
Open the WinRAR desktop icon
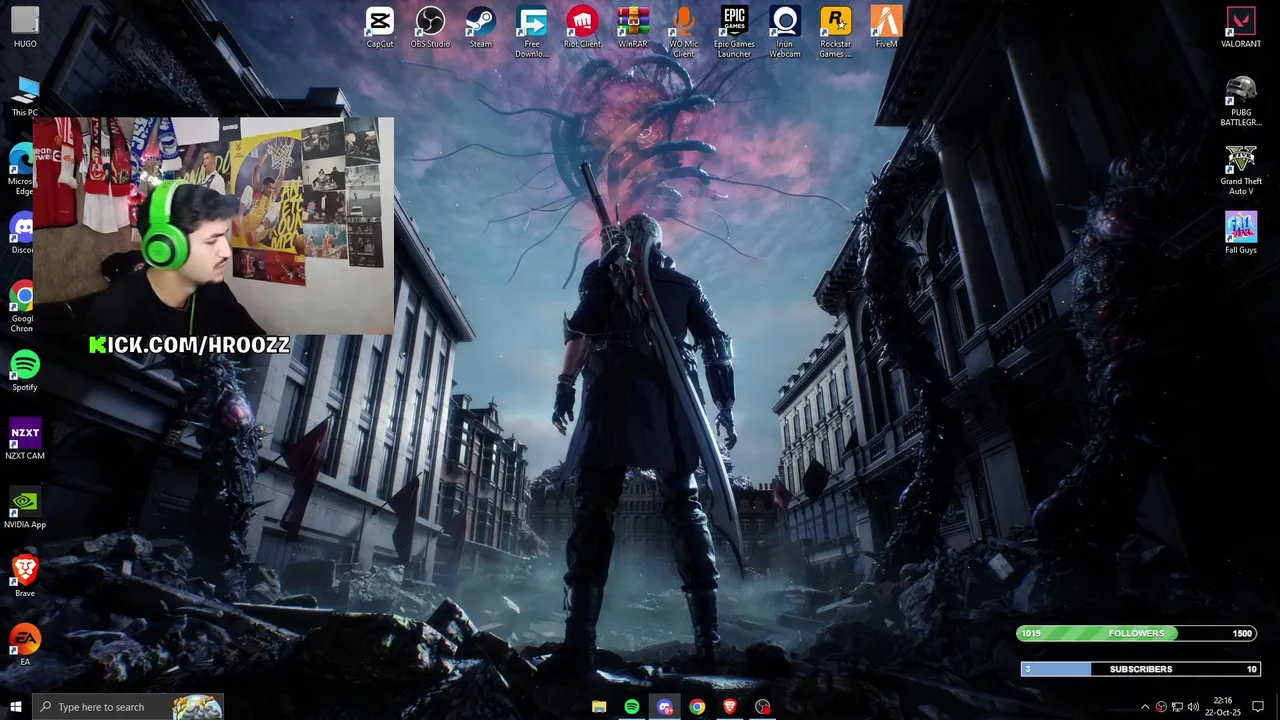[633, 27]
